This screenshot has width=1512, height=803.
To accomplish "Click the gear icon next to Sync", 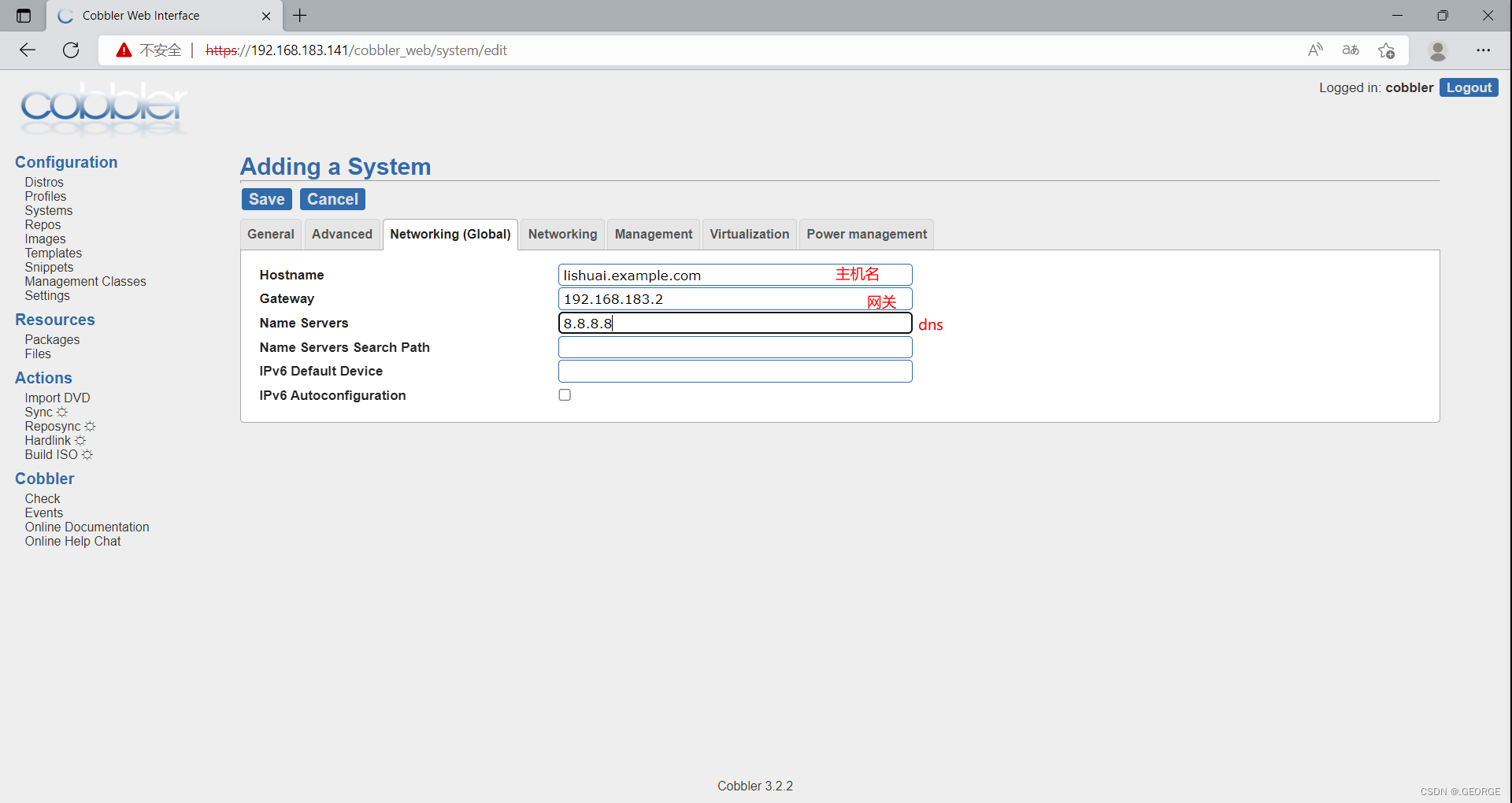I will point(62,413).
